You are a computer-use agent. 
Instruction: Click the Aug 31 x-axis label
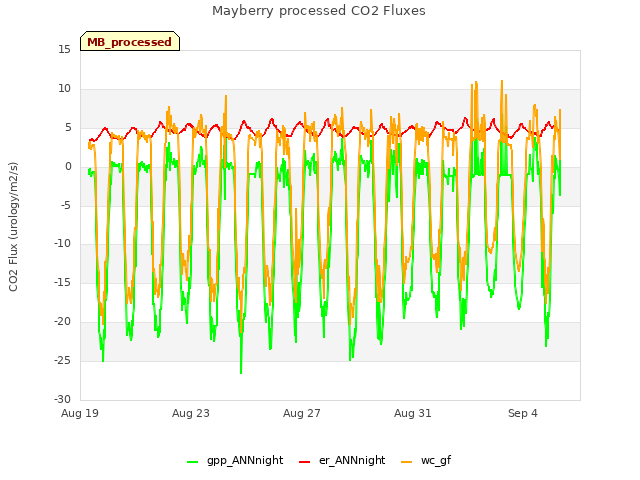[413, 413]
